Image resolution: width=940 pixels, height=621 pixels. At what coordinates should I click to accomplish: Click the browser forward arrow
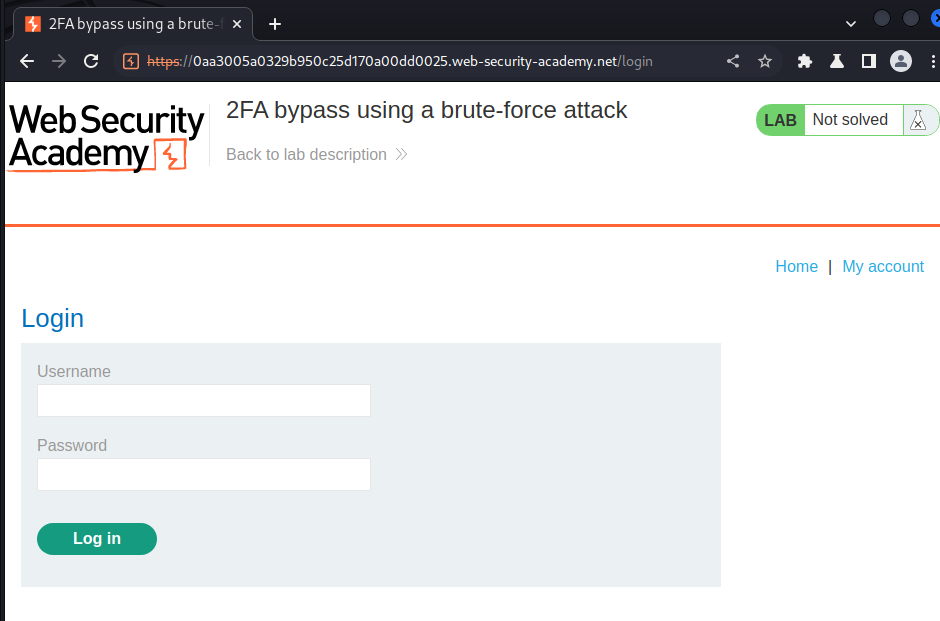[x=59, y=61]
